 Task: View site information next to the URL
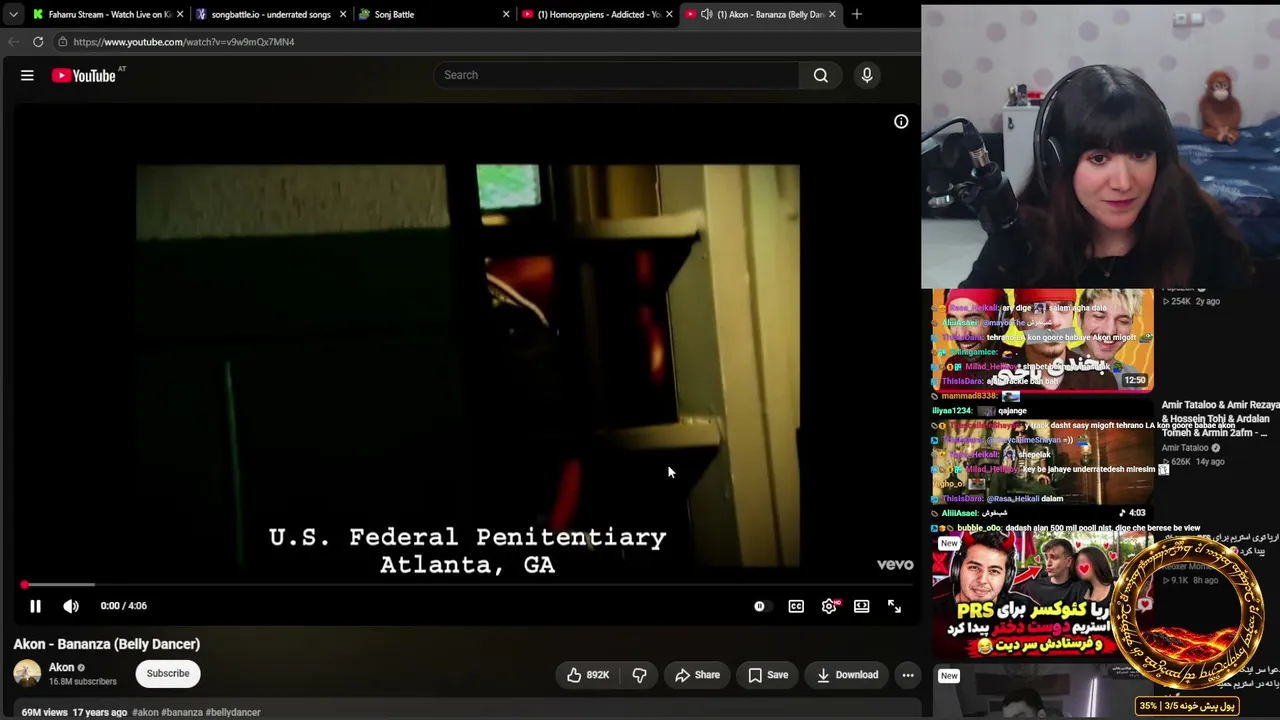click(62, 42)
